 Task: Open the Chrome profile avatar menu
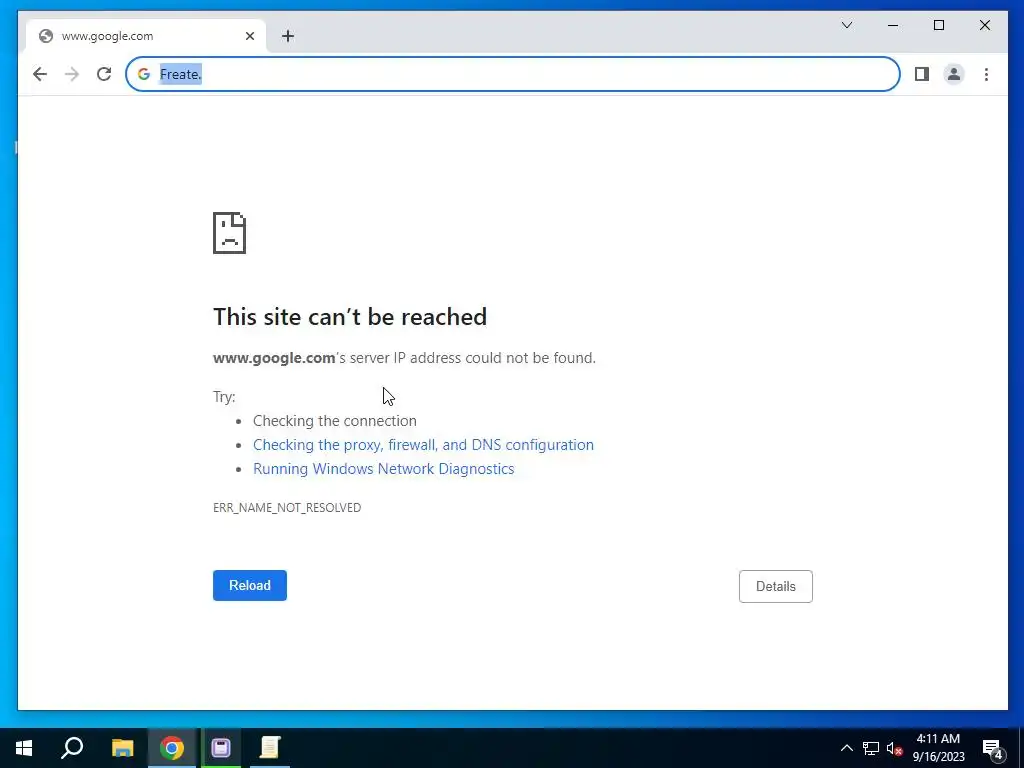click(953, 74)
